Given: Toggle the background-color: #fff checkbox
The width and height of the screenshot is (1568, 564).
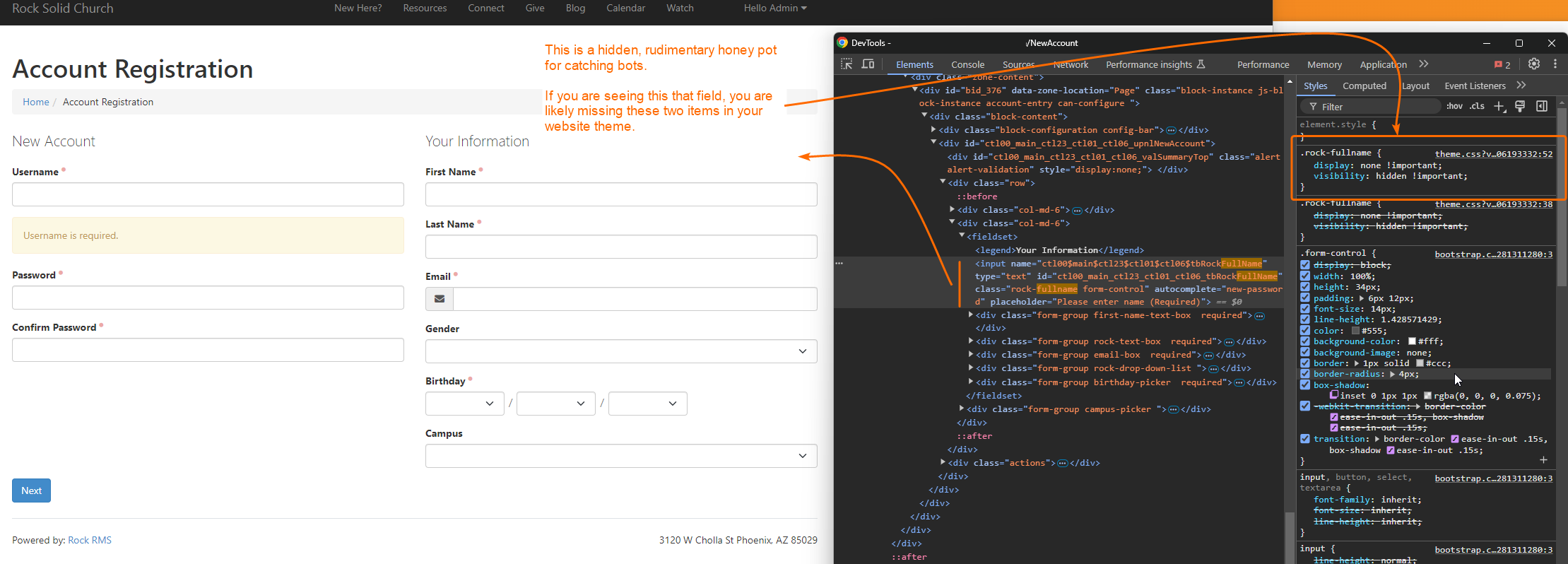Looking at the screenshot, I should point(1305,341).
